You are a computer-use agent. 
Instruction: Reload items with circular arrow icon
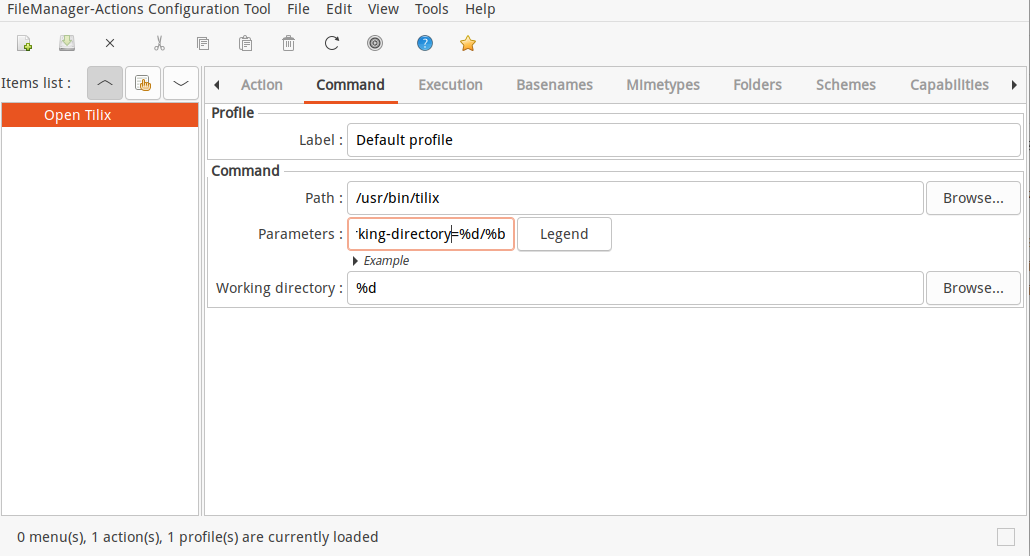[332, 43]
